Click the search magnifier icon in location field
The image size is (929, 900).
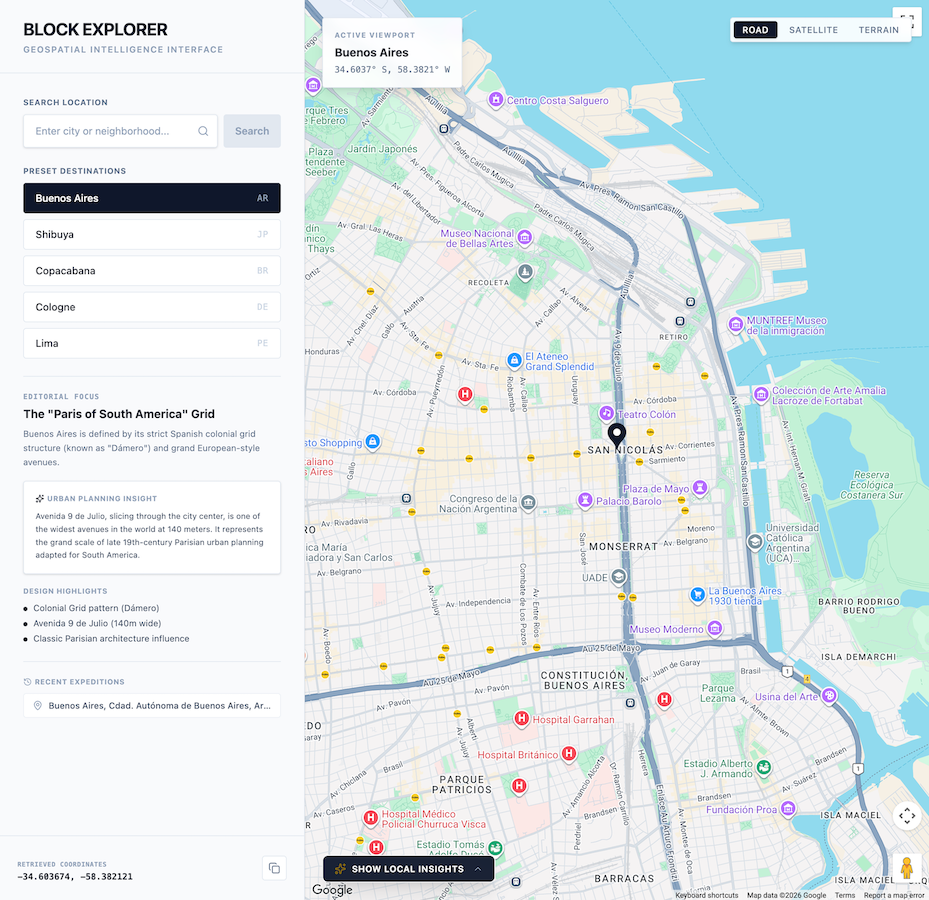coord(203,131)
